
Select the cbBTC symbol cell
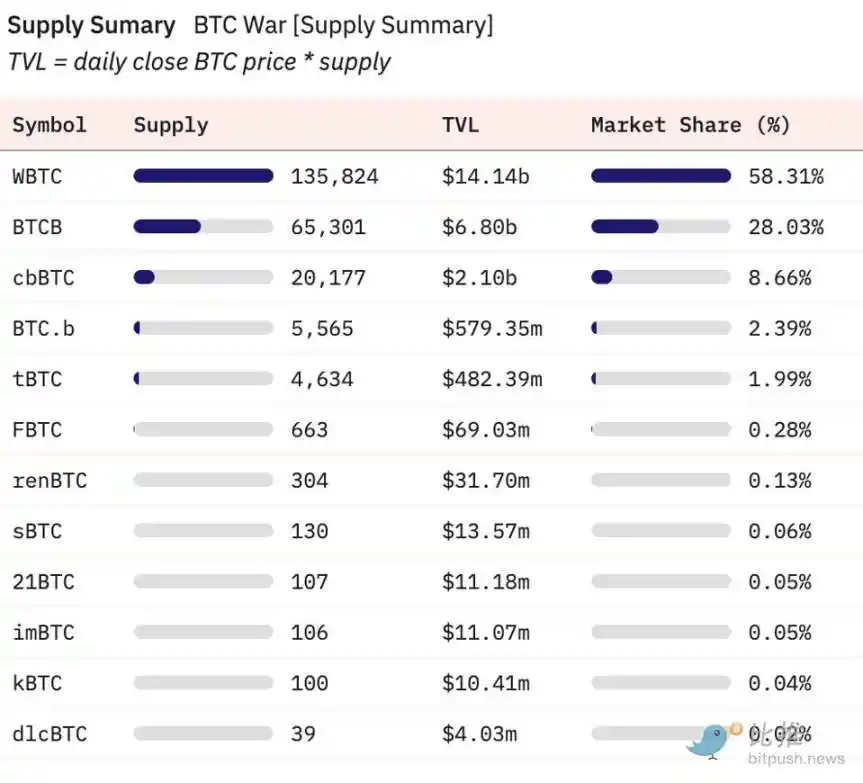click(x=43, y=278)
